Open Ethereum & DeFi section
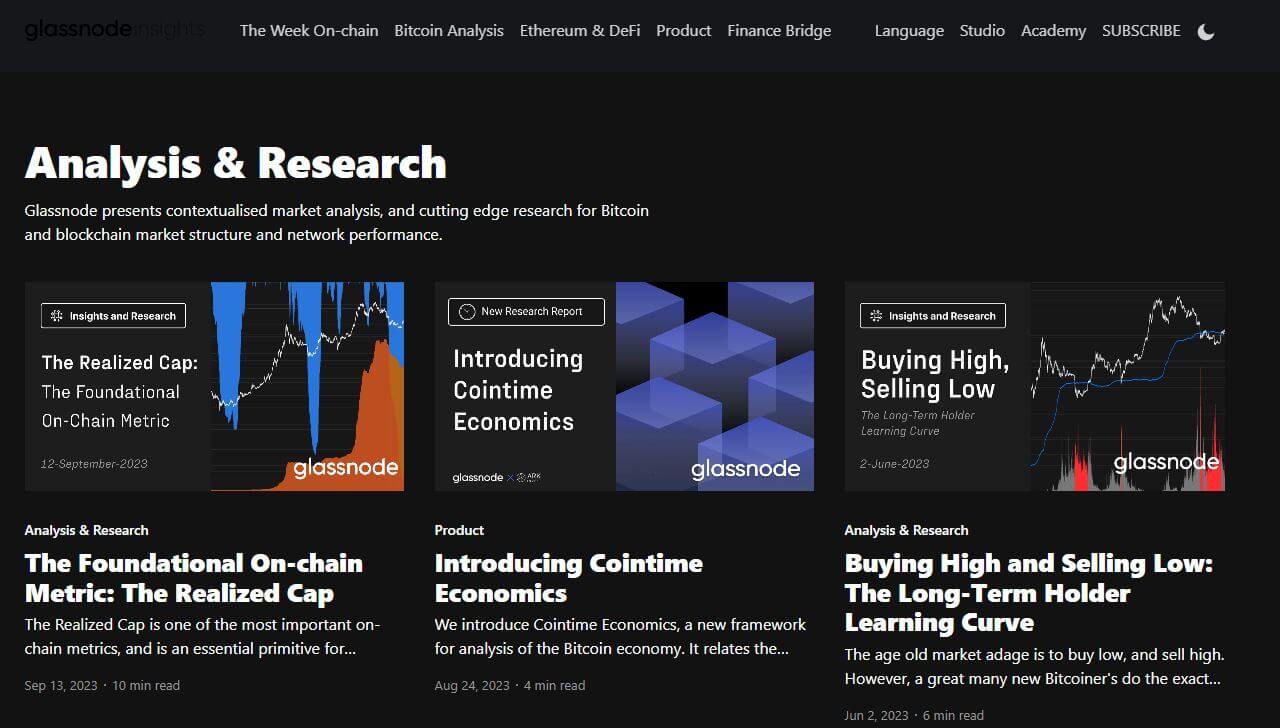 click(x=580, y=31)
